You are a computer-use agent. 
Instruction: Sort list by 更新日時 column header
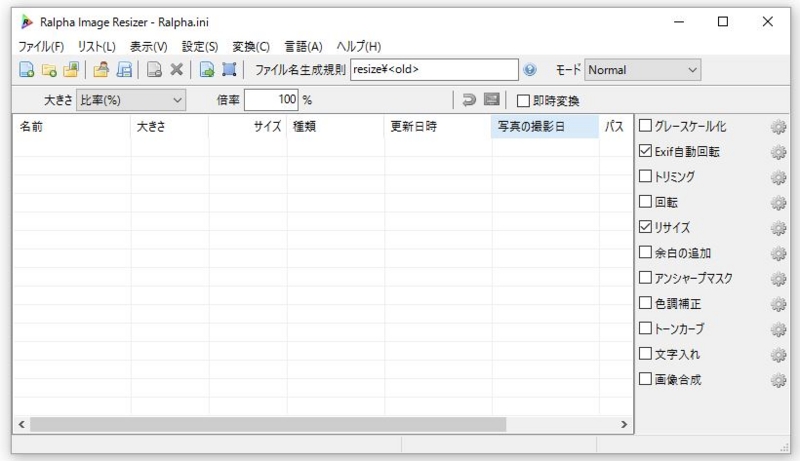pos(438,126)
